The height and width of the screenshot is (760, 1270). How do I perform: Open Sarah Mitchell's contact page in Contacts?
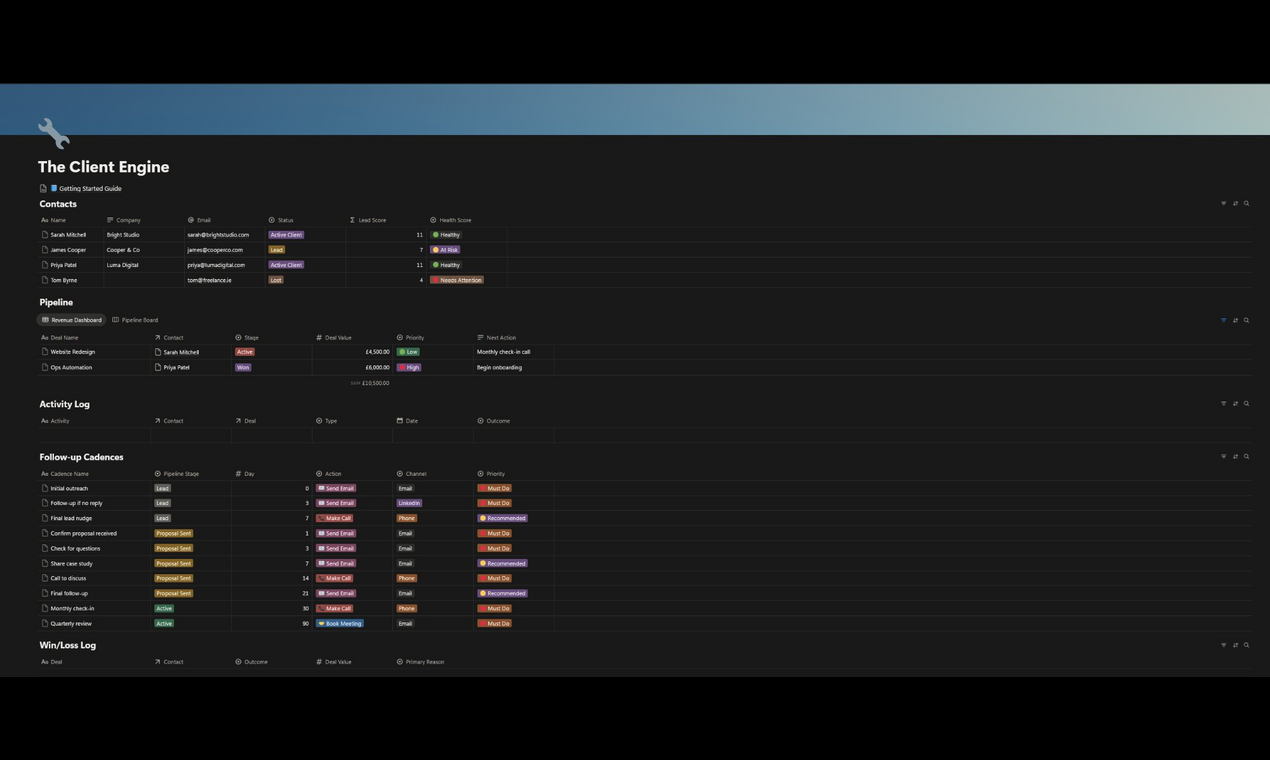click(x=68, y=235)
